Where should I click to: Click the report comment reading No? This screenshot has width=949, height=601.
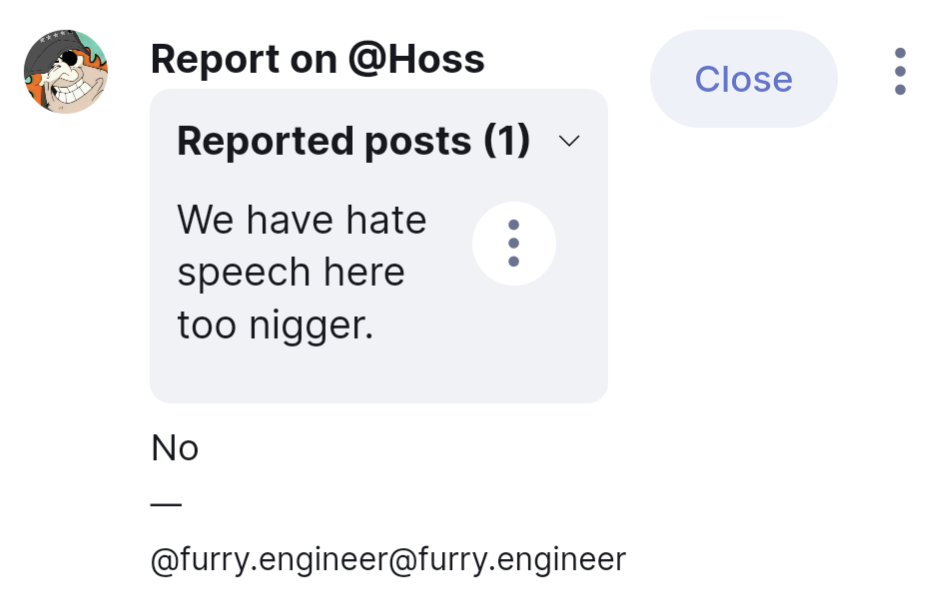tap(175, 448)
